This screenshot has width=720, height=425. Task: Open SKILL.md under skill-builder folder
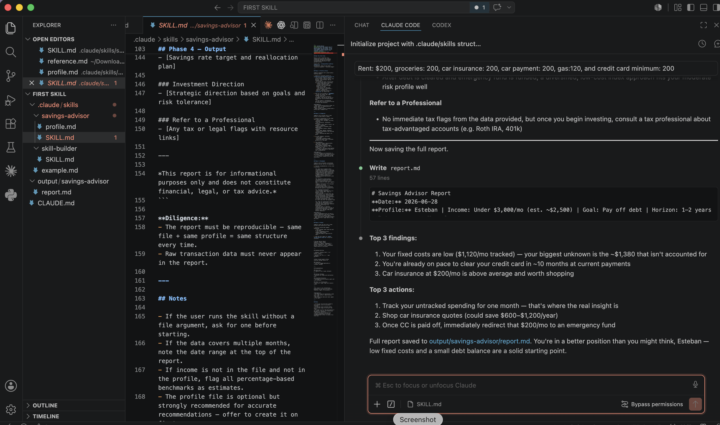tap(73, 159)
